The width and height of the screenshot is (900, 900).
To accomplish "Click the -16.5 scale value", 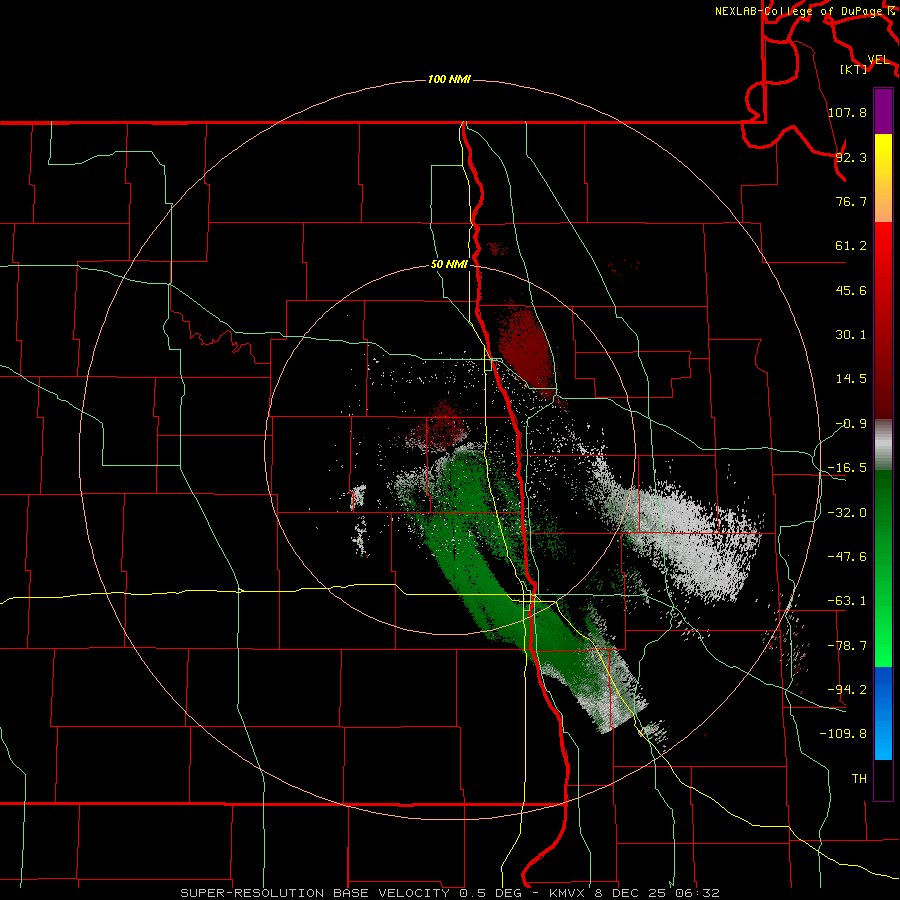I will [847, 468].
